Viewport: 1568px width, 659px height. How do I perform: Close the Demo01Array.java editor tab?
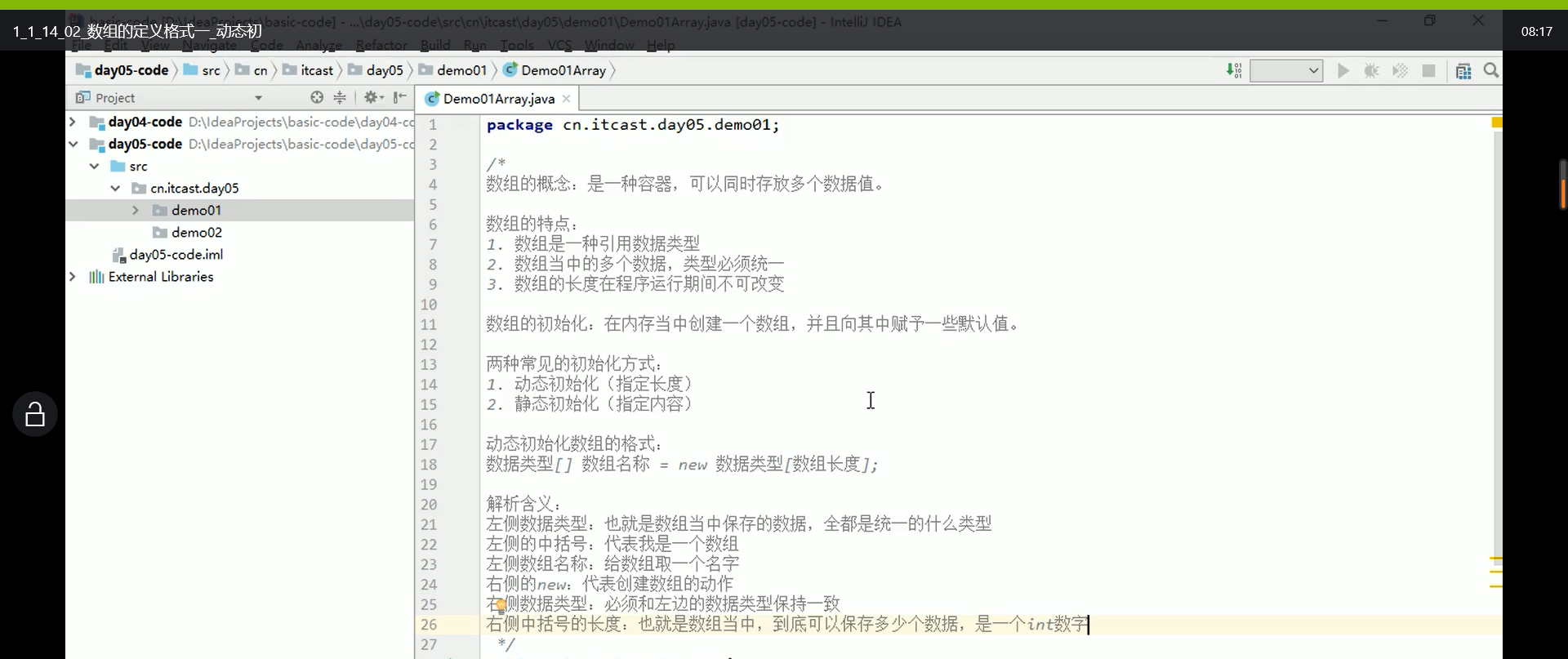click(x=566, y=98)
